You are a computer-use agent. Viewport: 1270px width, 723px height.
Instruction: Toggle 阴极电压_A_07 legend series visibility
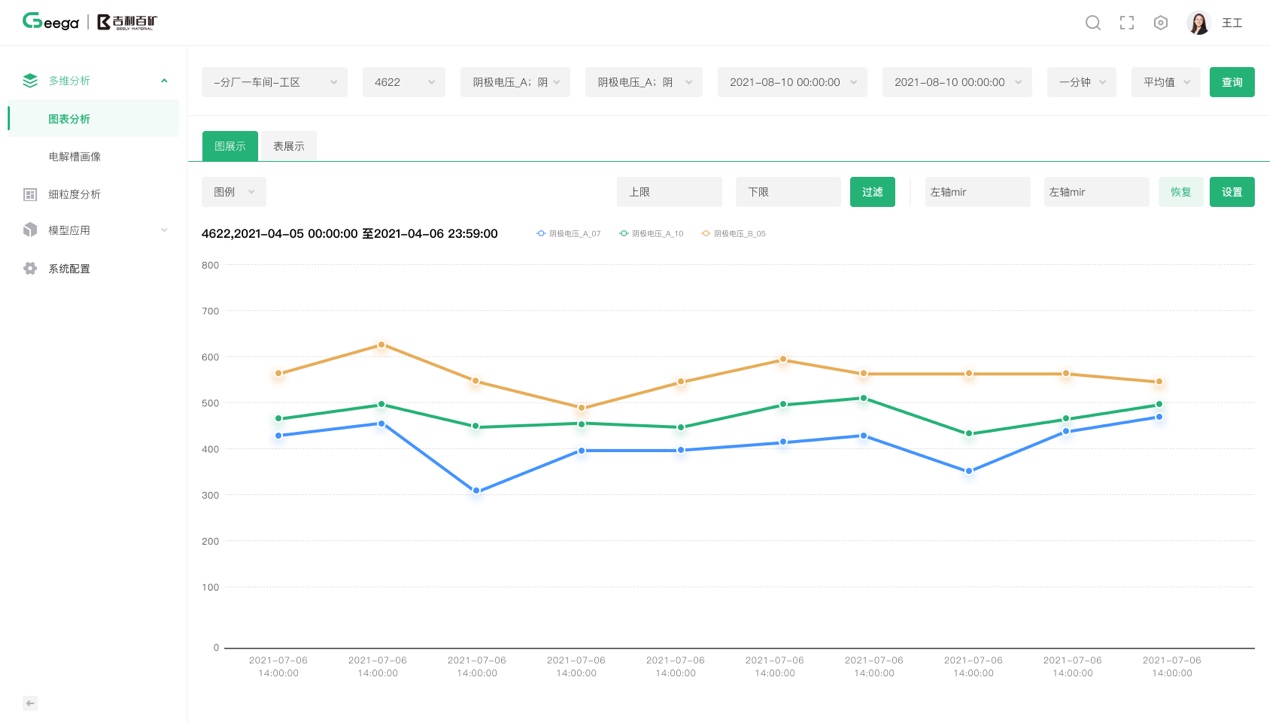click(x=568, y=234)
